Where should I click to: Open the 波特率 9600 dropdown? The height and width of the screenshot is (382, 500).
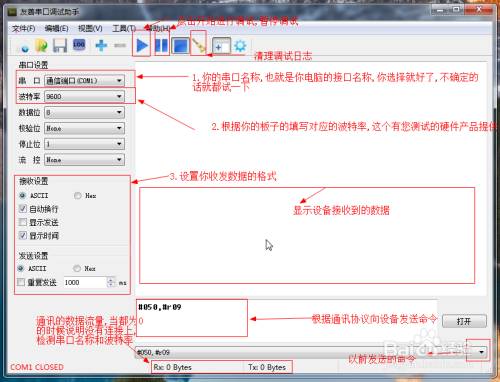pyautogui.click(x=84, y=96)
